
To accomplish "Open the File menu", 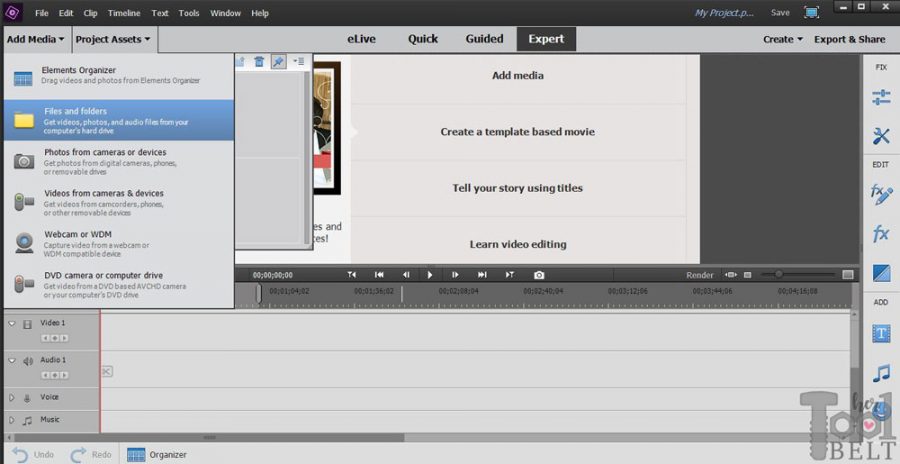I will pos(42,13).
